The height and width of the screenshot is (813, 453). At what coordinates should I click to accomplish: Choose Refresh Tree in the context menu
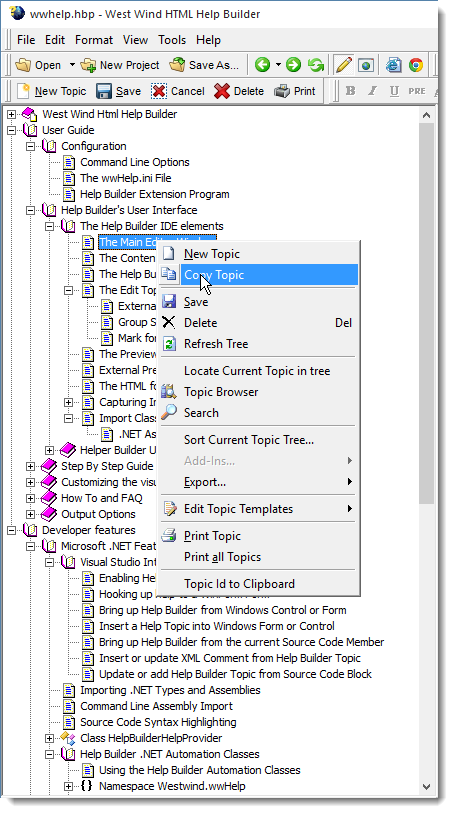pos(259,344)
